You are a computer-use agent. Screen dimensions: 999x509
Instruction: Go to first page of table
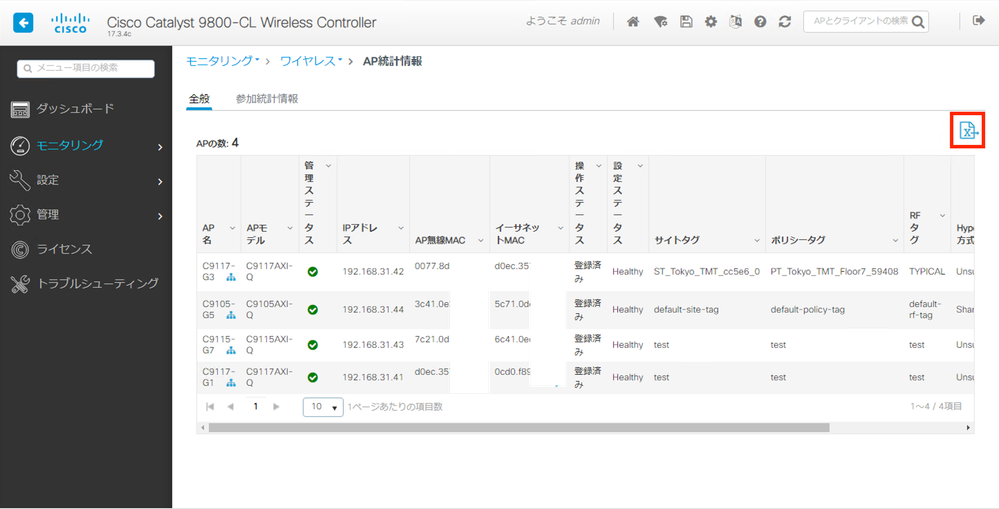point(210,406)
